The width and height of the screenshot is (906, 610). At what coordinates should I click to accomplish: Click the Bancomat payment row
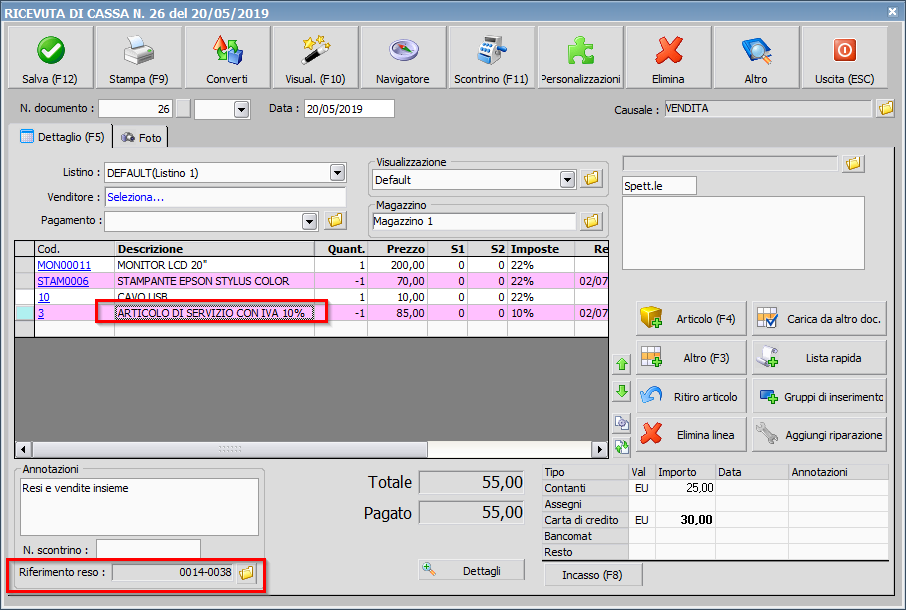tap(715, 536)
